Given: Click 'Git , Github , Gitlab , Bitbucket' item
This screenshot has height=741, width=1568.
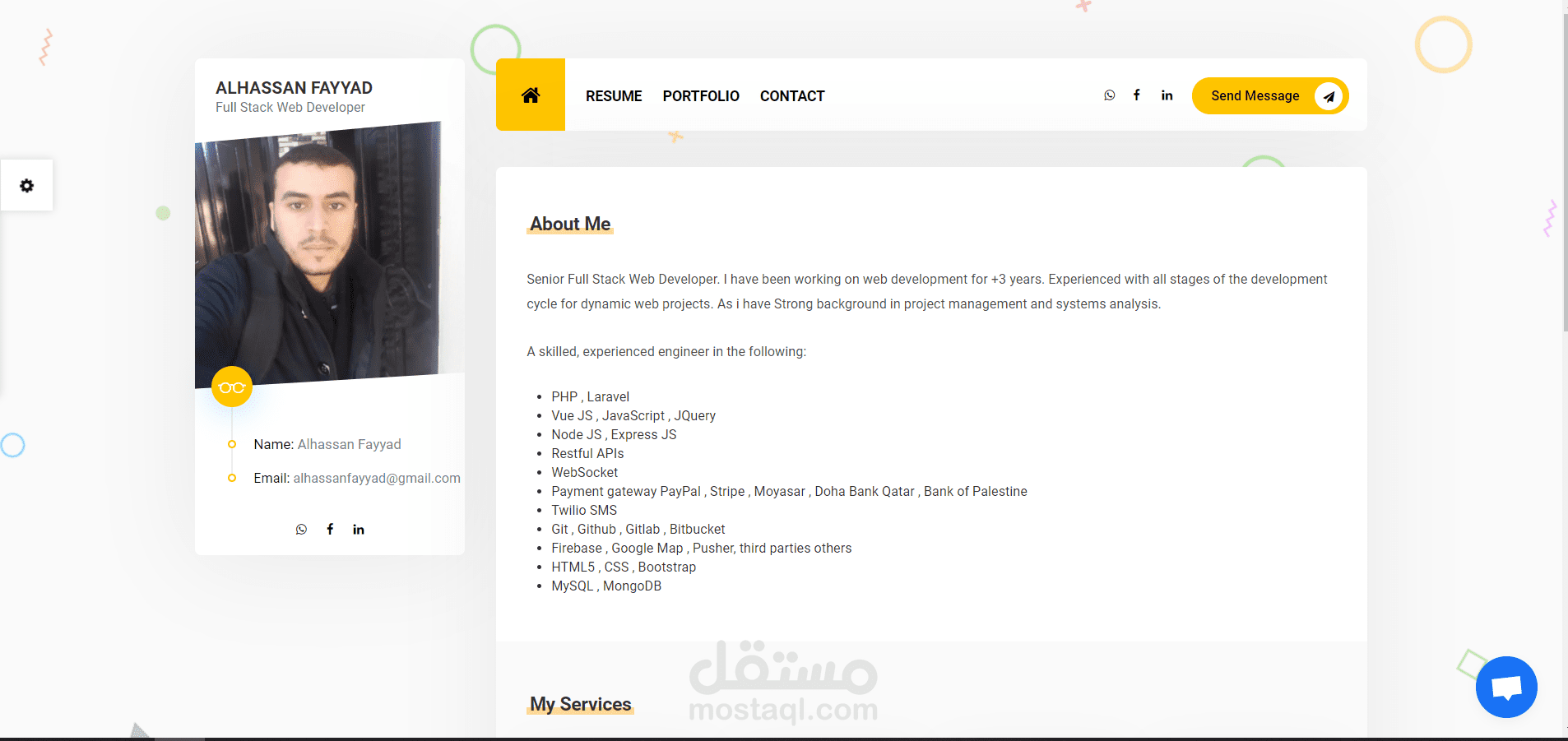Looking at the screenshot, I should [638, 529].
